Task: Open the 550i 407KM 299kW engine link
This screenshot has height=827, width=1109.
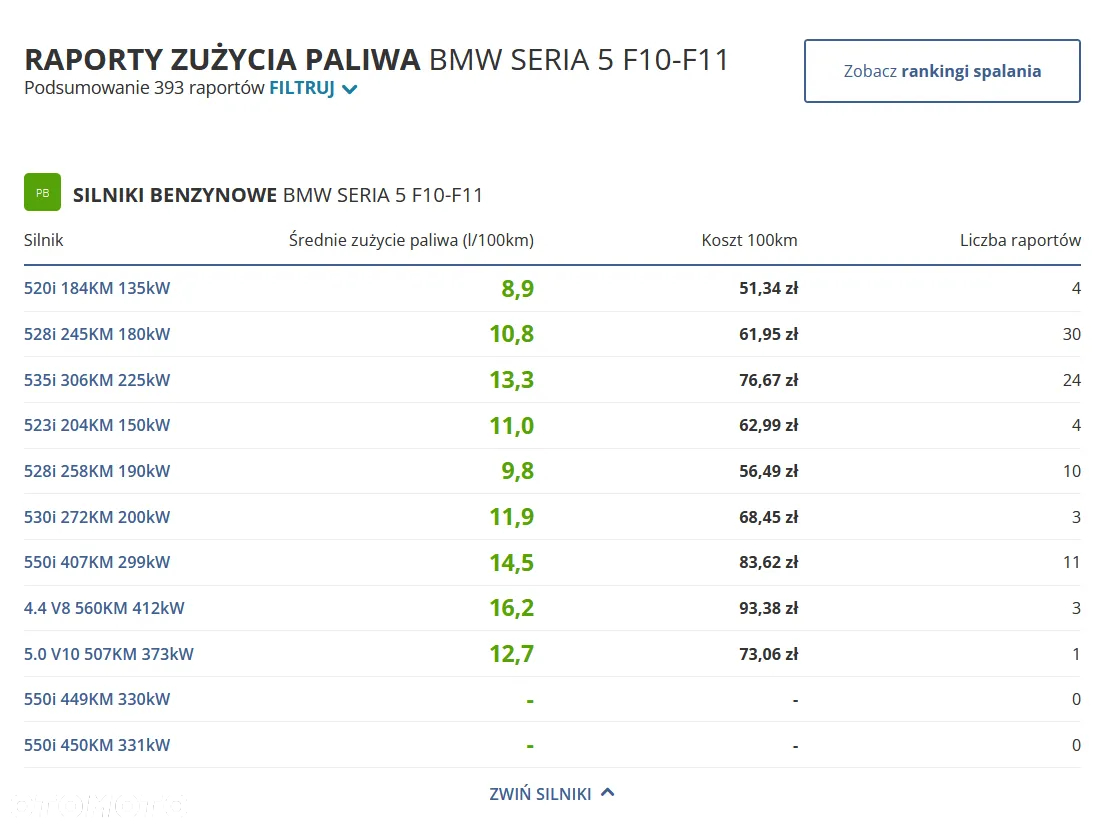Action: [x=97, y=562]
